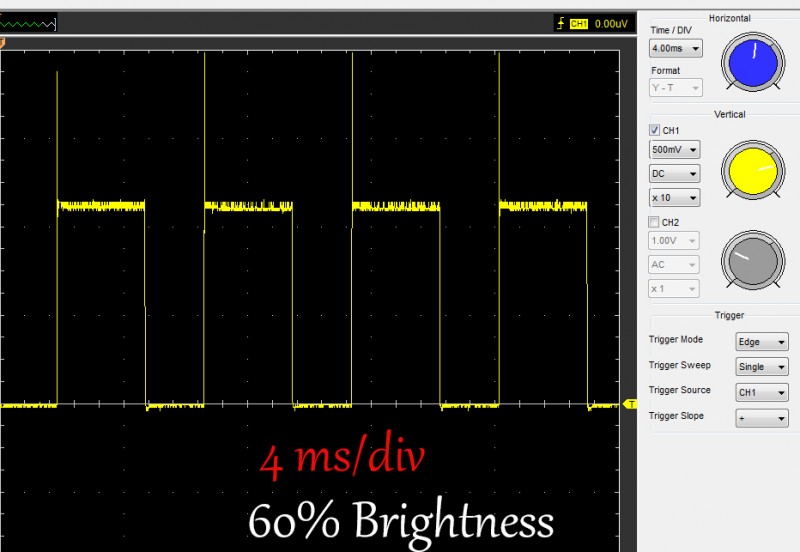The image size is (800, 552).
Task: Open CH2 volts dropdown showing 1.00V
Action: (673, 240)
